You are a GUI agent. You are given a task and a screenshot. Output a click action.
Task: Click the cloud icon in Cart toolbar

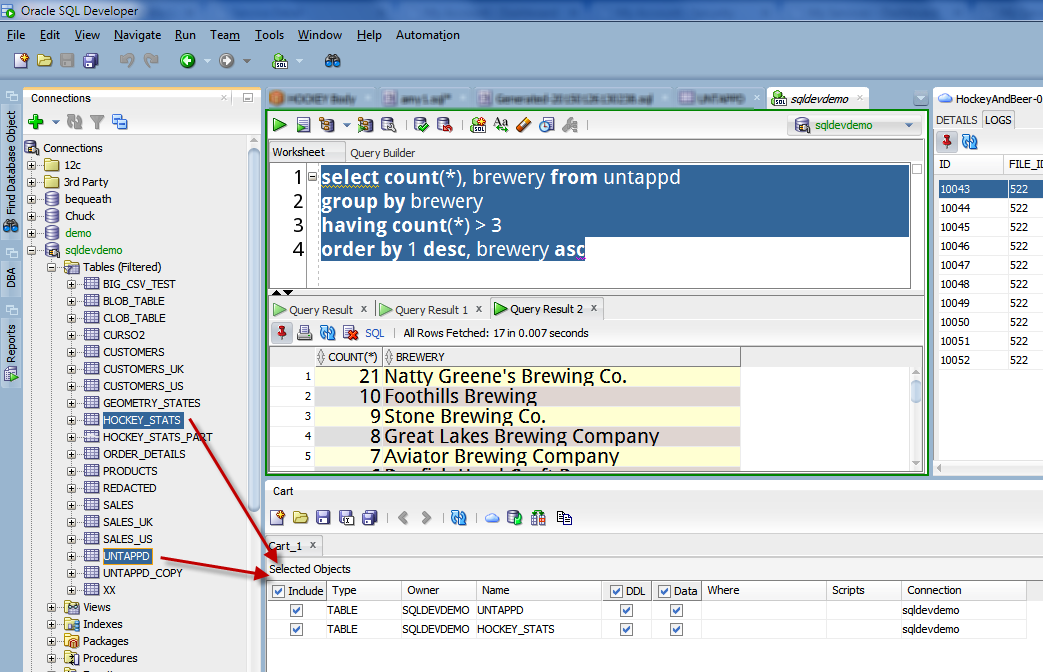pos(491,518)
